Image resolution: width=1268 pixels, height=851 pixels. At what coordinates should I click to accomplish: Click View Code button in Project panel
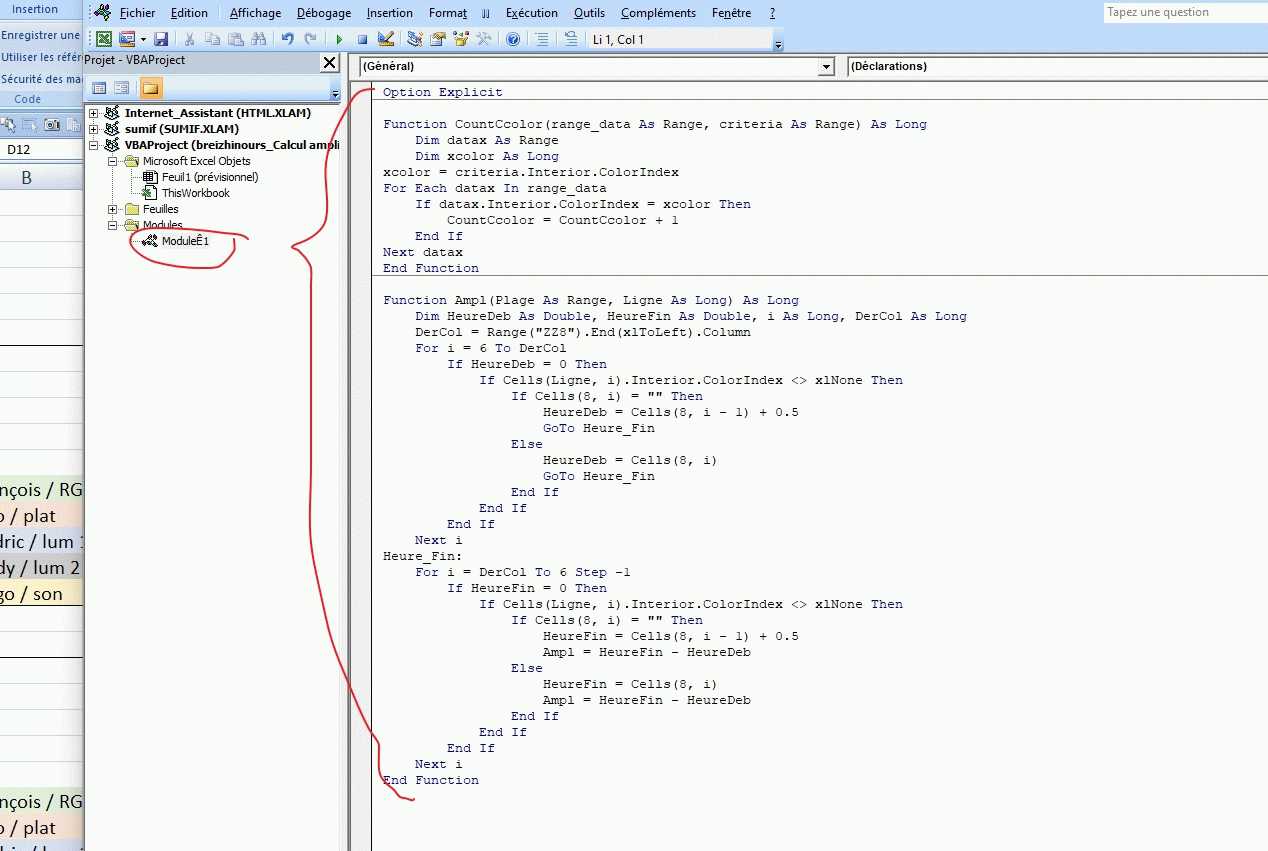coord(100,88)
